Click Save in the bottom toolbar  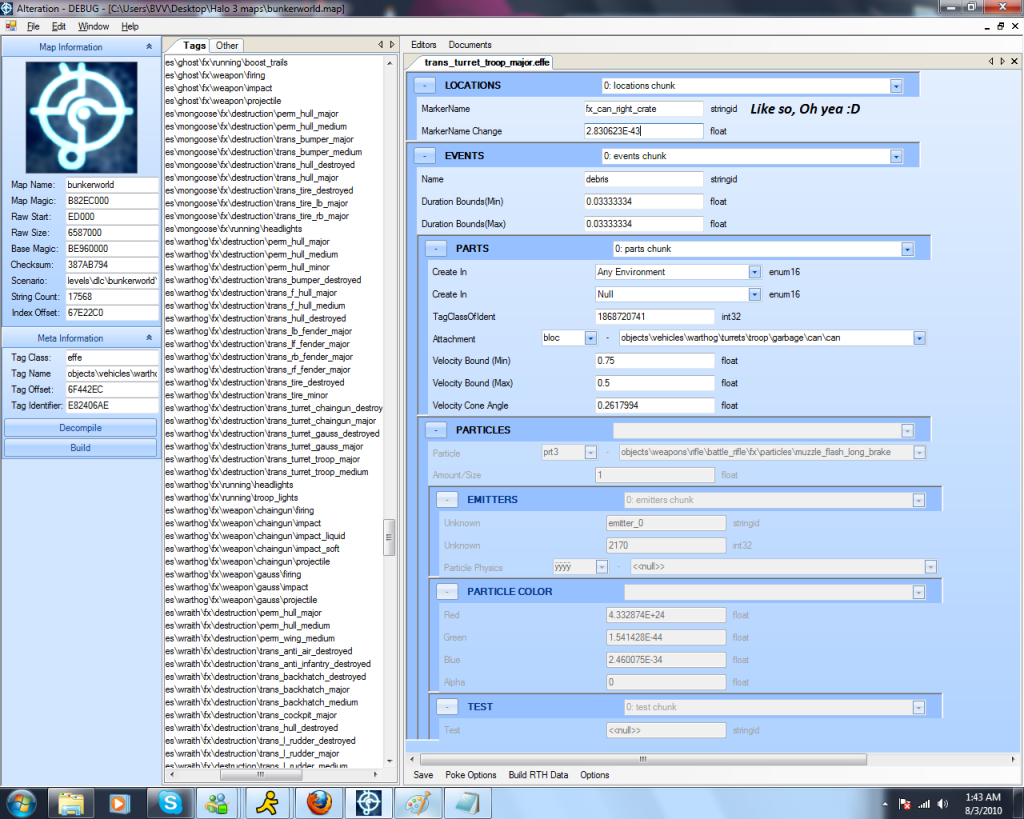click(x=423, y=775)
